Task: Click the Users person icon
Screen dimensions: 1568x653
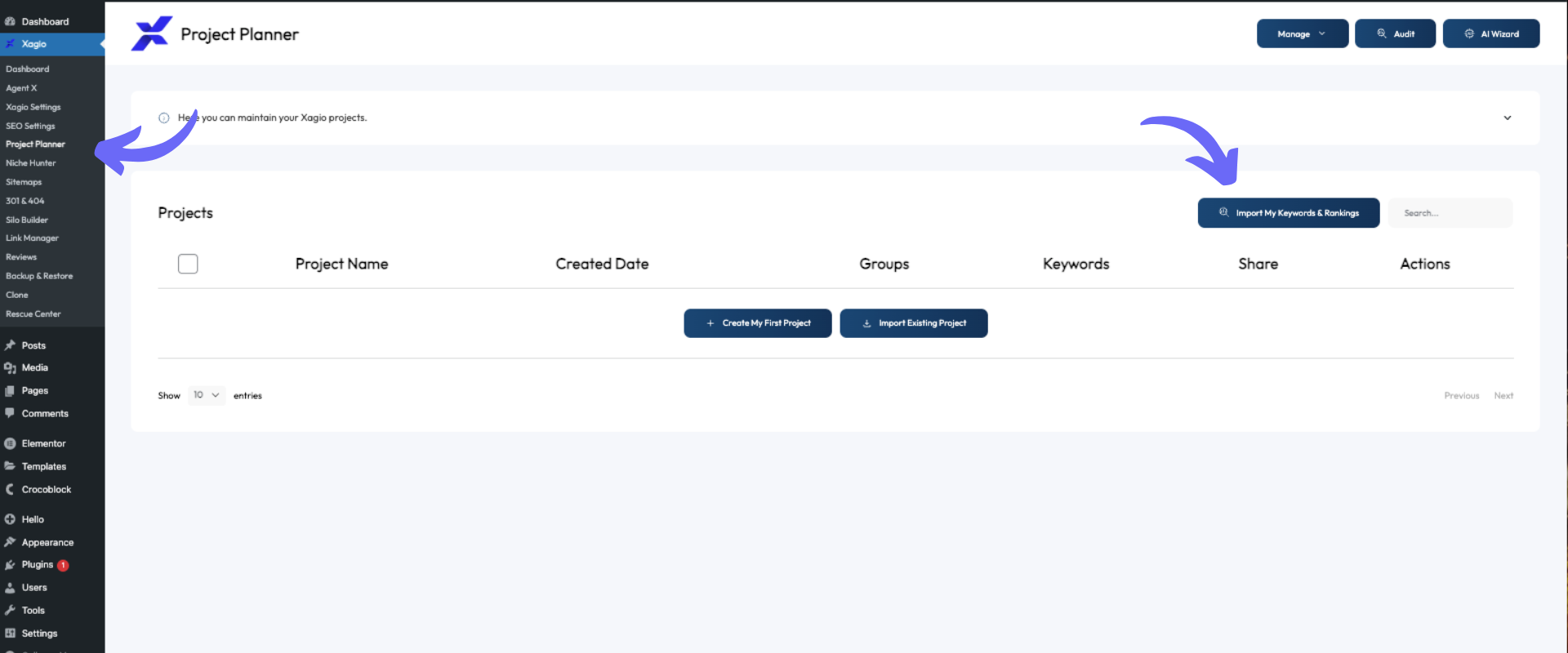Action: [10, 588]
